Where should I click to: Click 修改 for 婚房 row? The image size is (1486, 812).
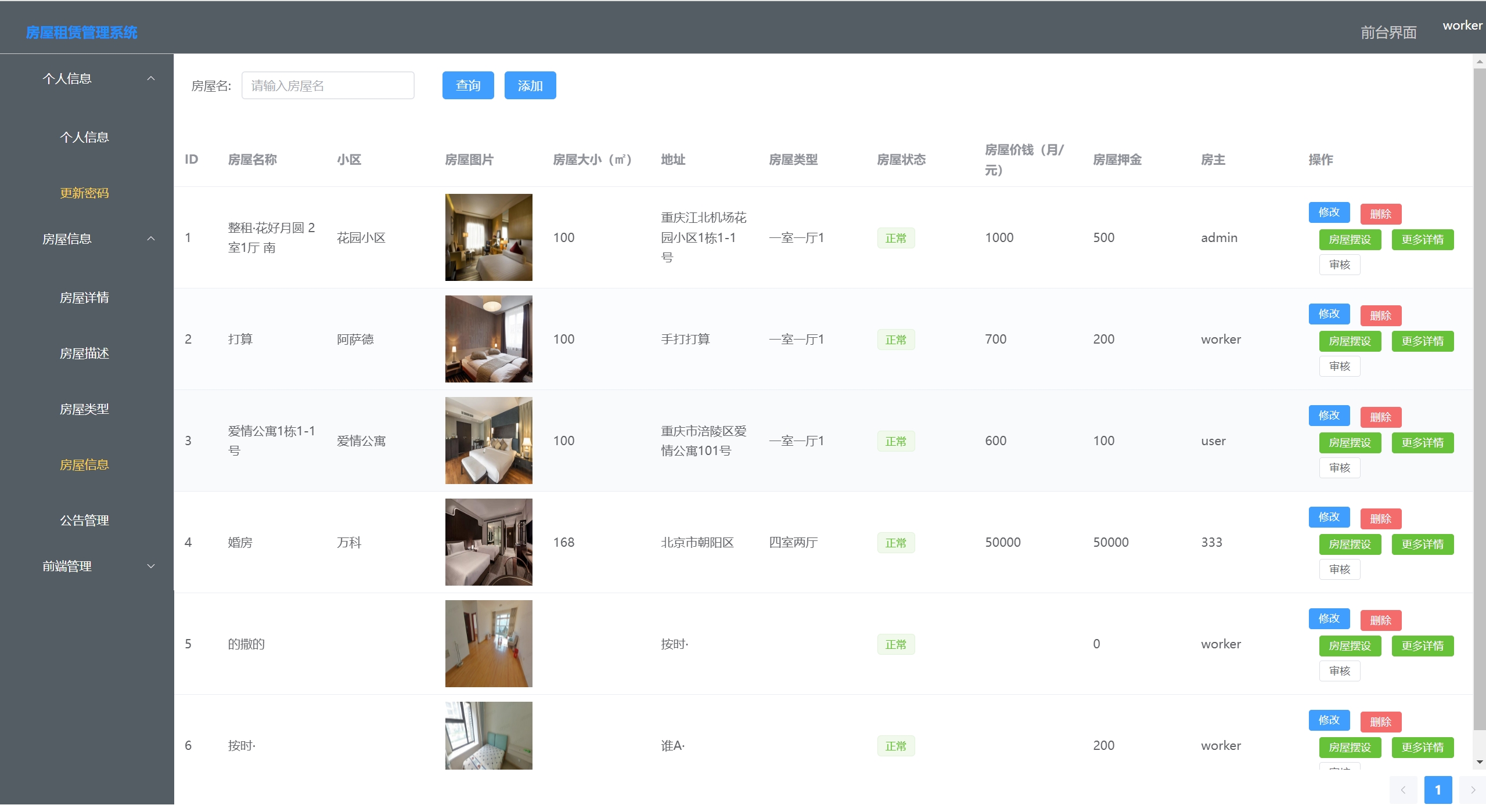click(x=1329, y=517)
